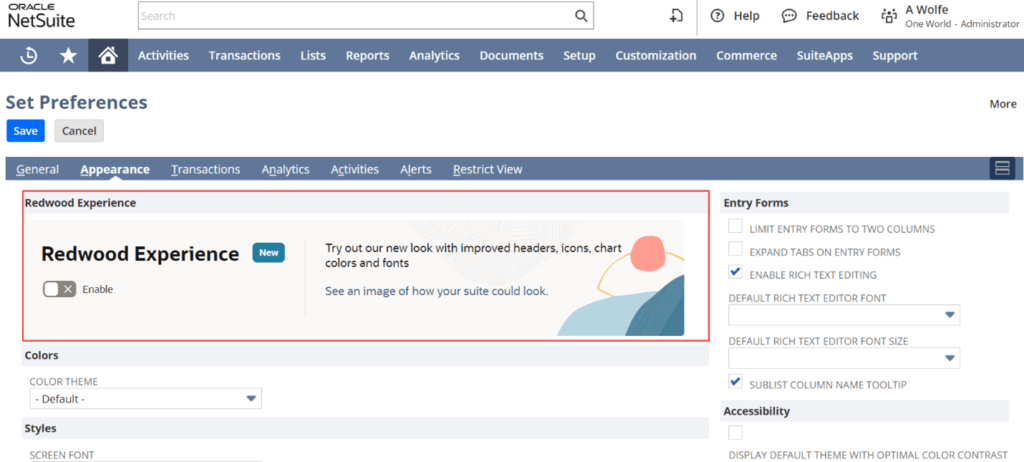Switch to the General preferences tab
Viewport: 1024px width, 462px height.
coord(37,169)
